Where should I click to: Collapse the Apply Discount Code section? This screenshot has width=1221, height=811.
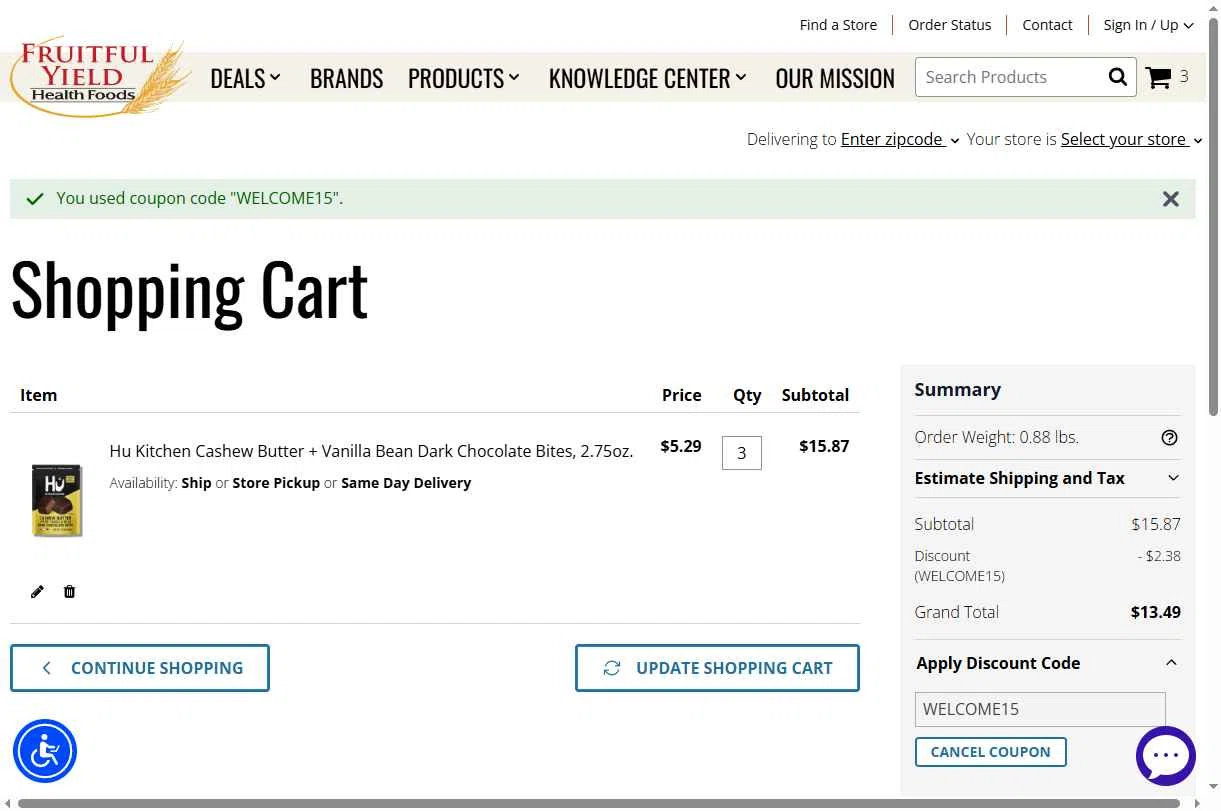(x=1047, y=663)
